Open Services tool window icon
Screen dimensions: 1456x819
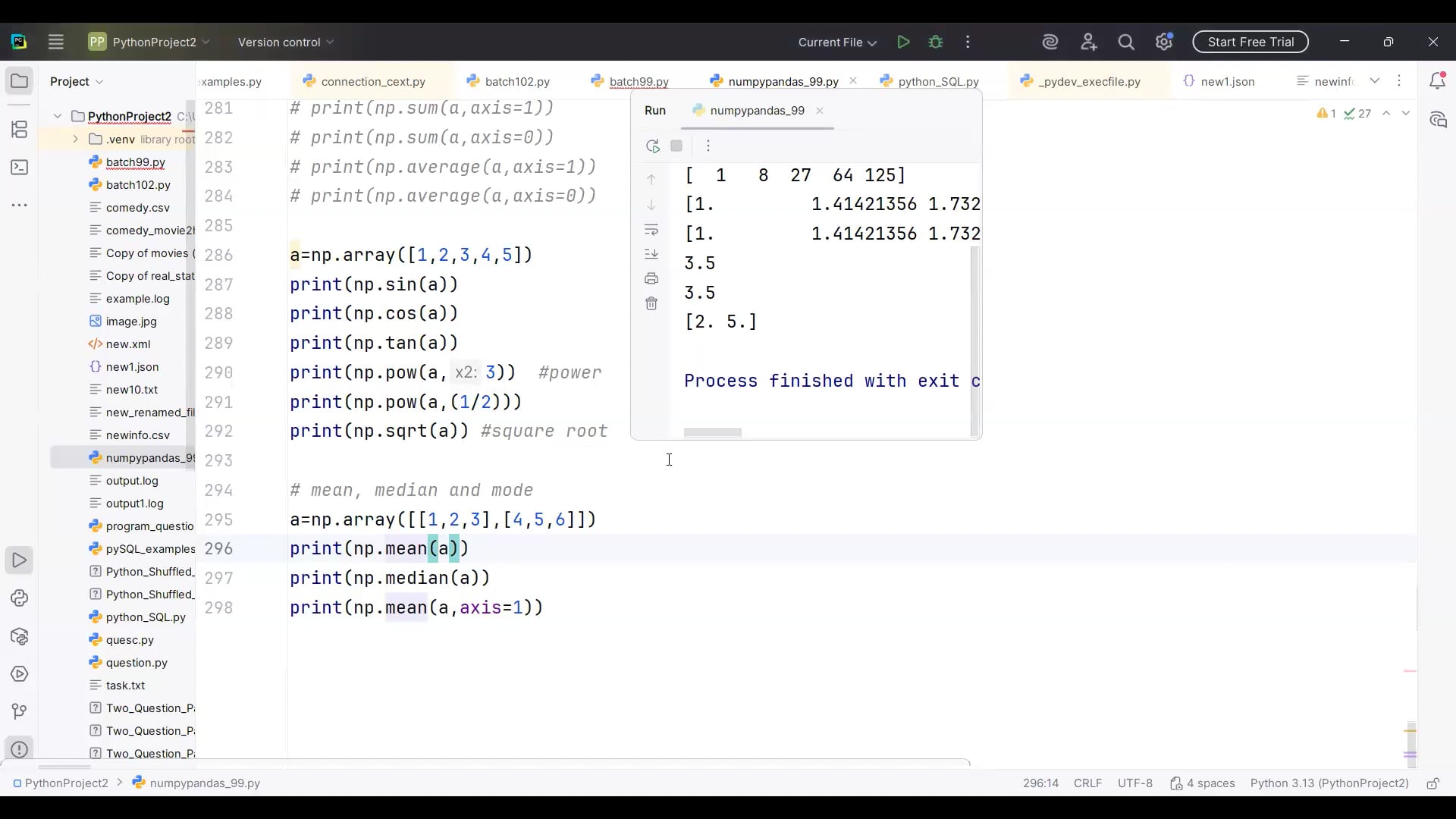(20, 674)
